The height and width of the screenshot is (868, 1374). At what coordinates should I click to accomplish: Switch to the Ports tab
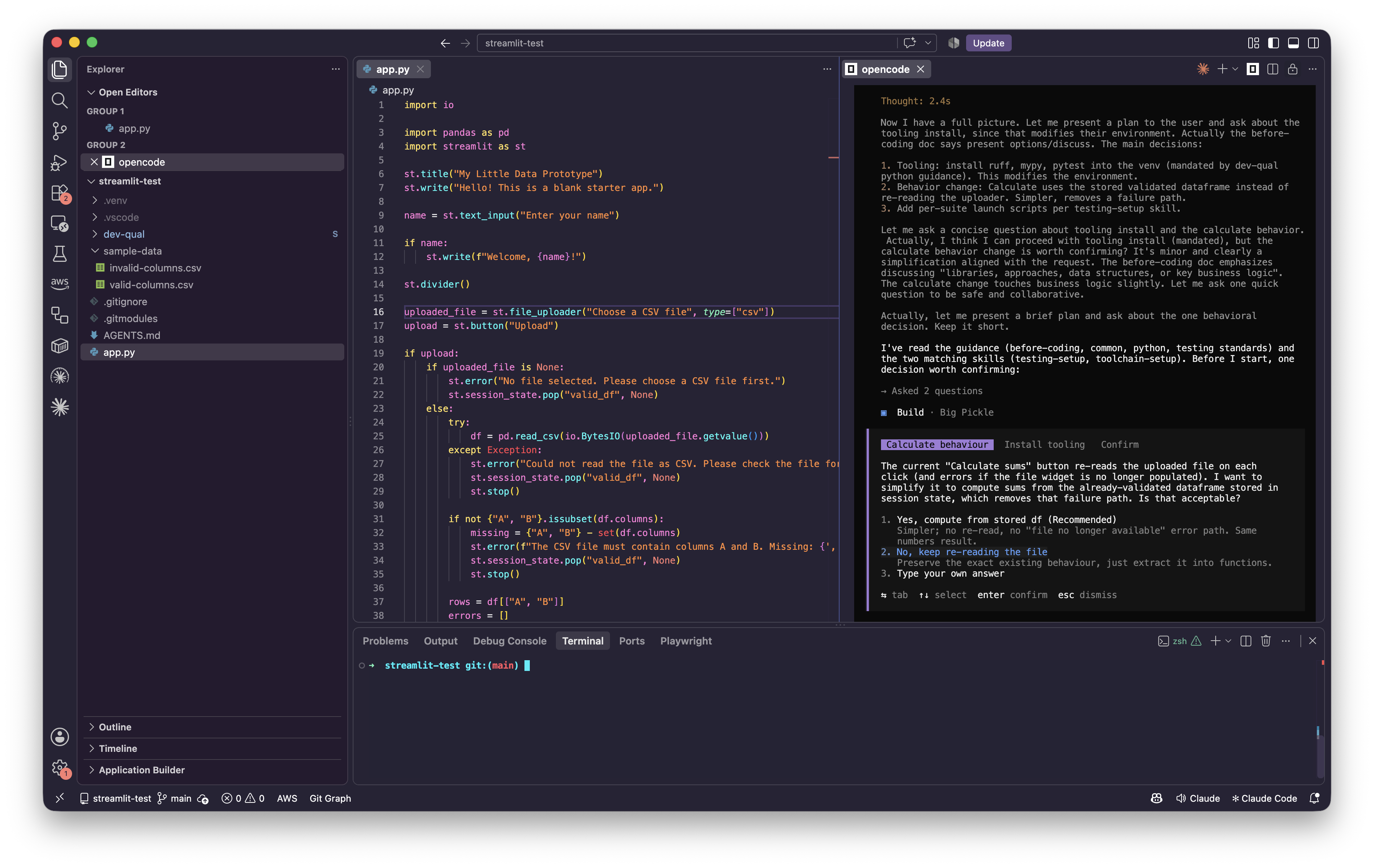[x=632, y=641]
